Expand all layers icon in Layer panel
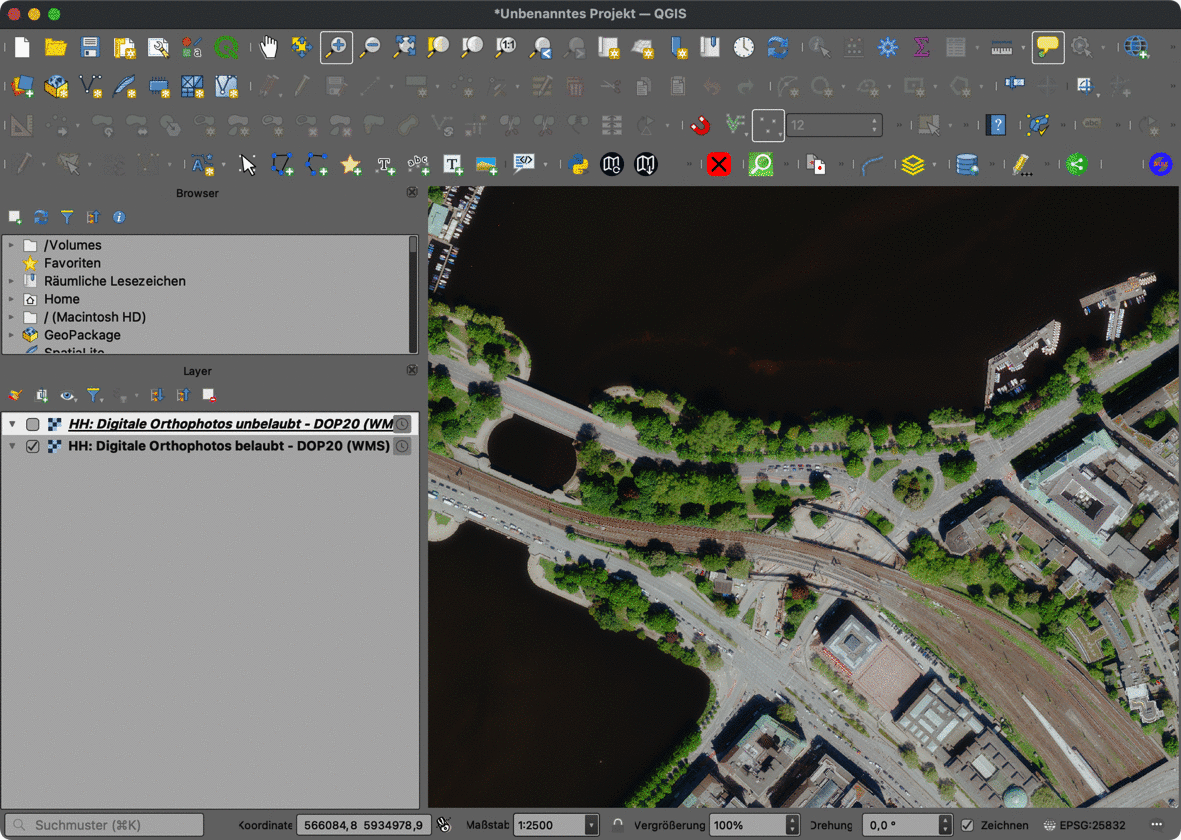The width and height of the screenshot is (1181, 840). click(157, 396)
